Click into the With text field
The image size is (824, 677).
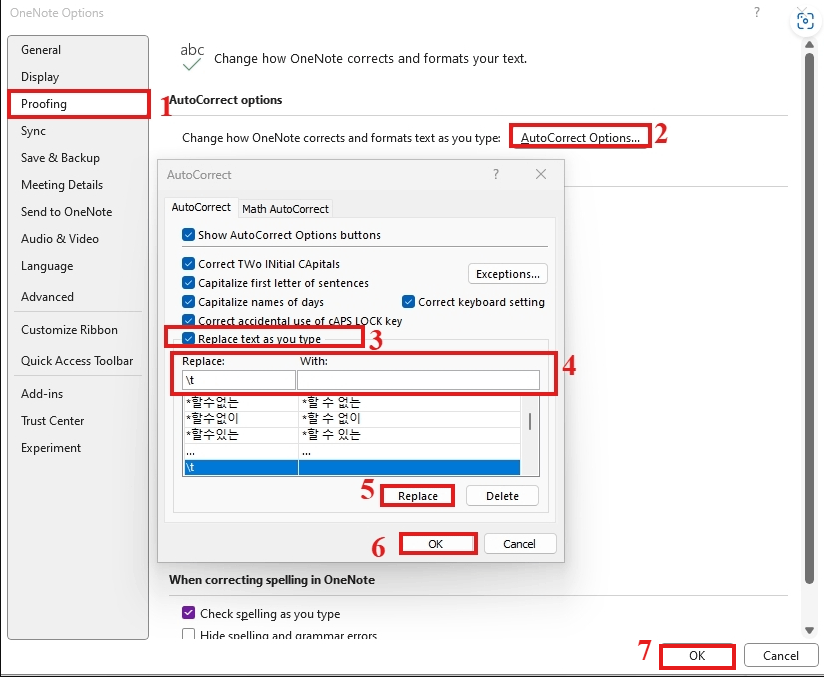418,380
